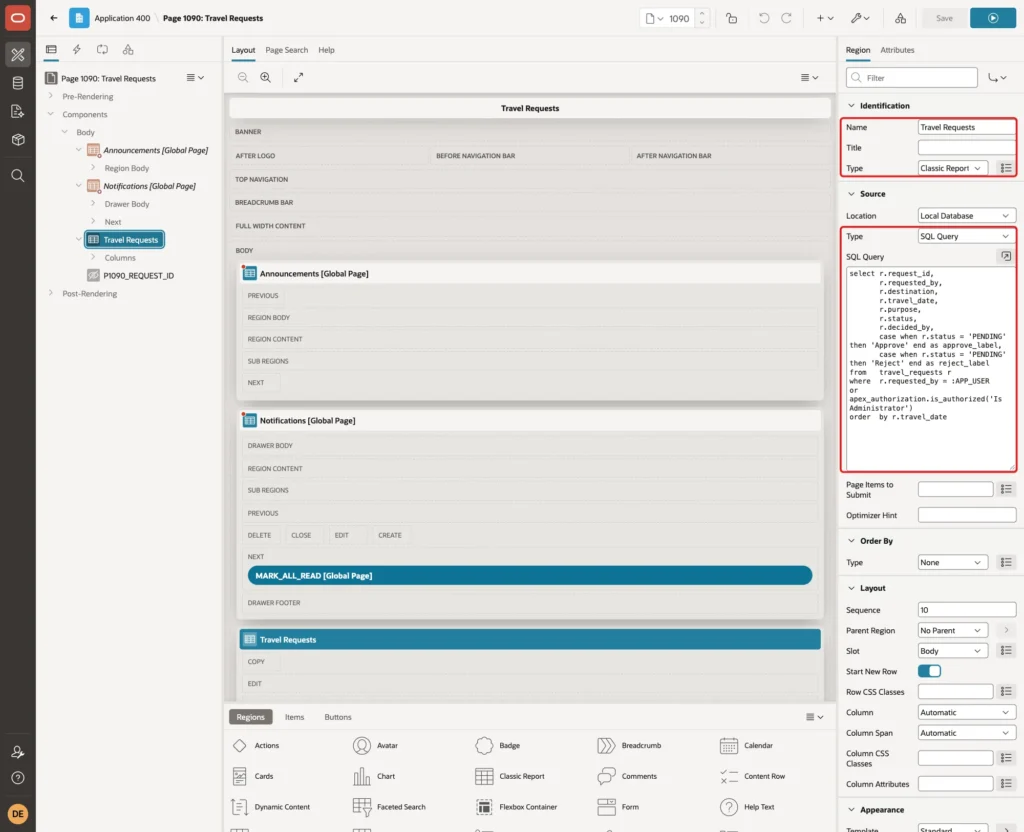
Task: Open layout display options menu
Action: [x=809, y=77]
